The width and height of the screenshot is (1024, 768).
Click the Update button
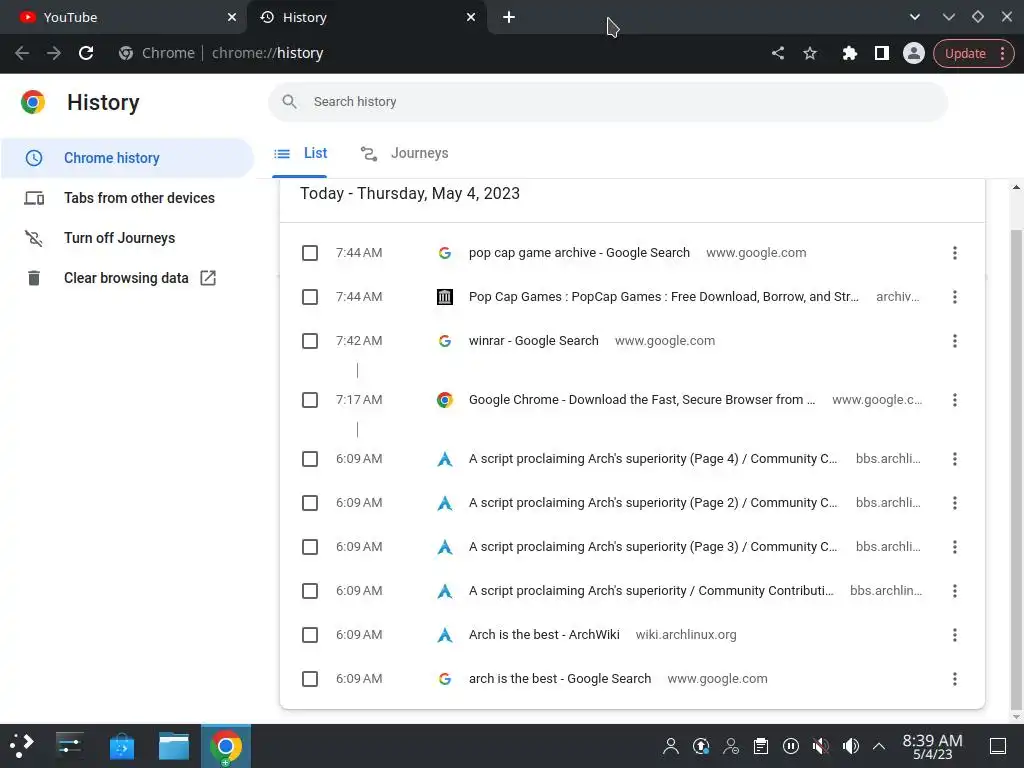965,54
